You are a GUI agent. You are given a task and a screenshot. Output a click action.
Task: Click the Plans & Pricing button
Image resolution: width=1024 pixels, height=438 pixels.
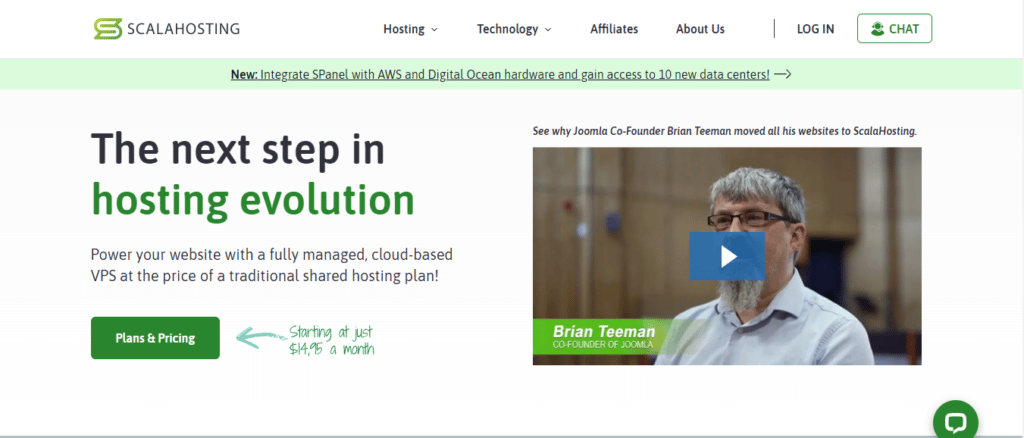coord(155,338)
